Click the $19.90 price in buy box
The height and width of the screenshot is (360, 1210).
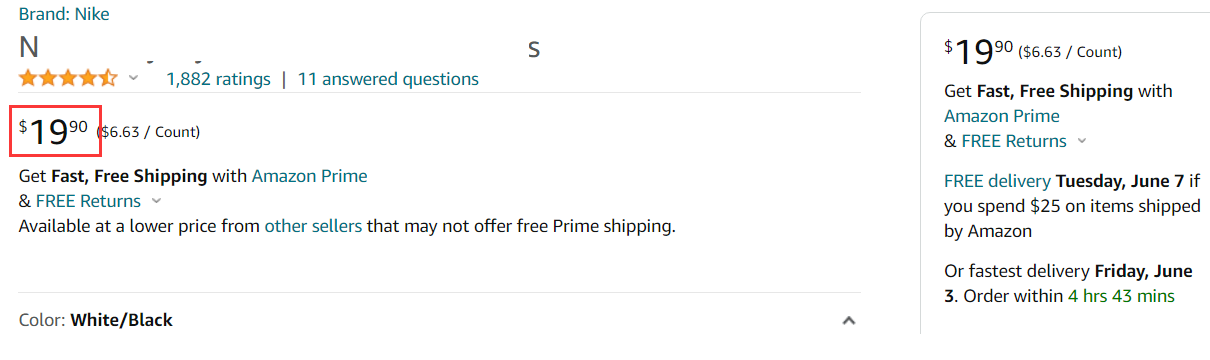(x=979, y=52)
